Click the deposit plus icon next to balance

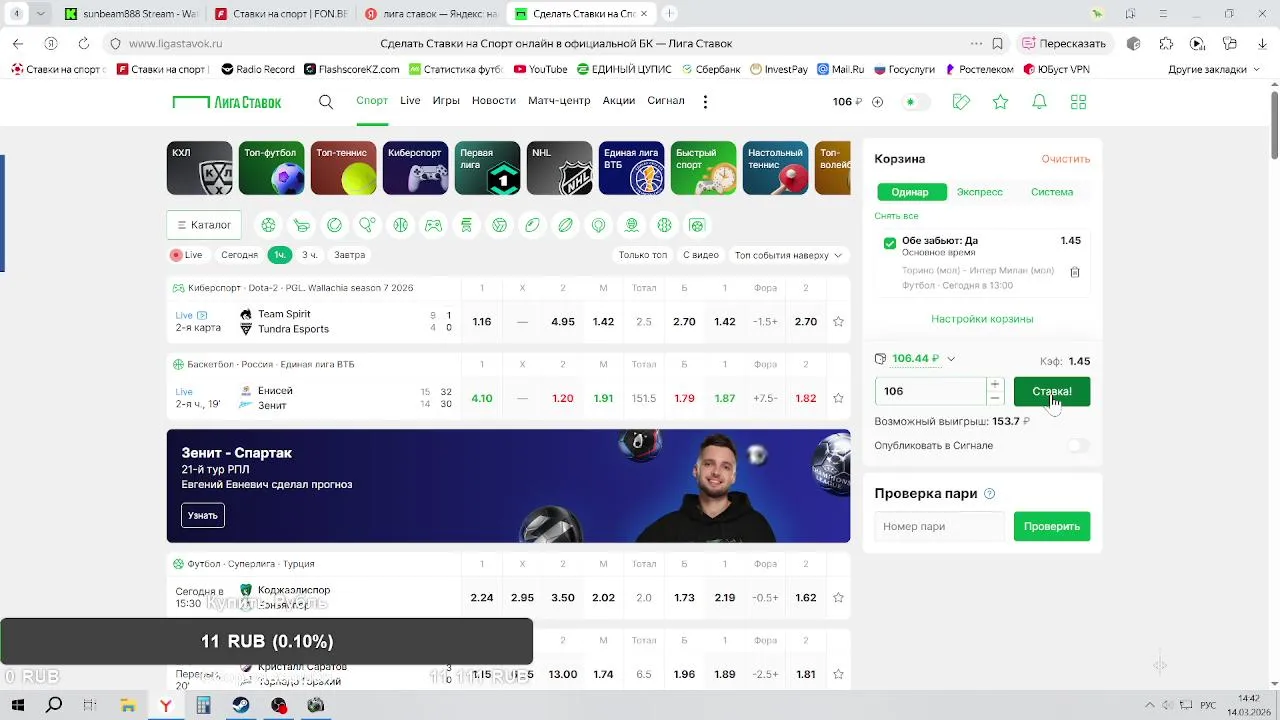click(877, 102)
